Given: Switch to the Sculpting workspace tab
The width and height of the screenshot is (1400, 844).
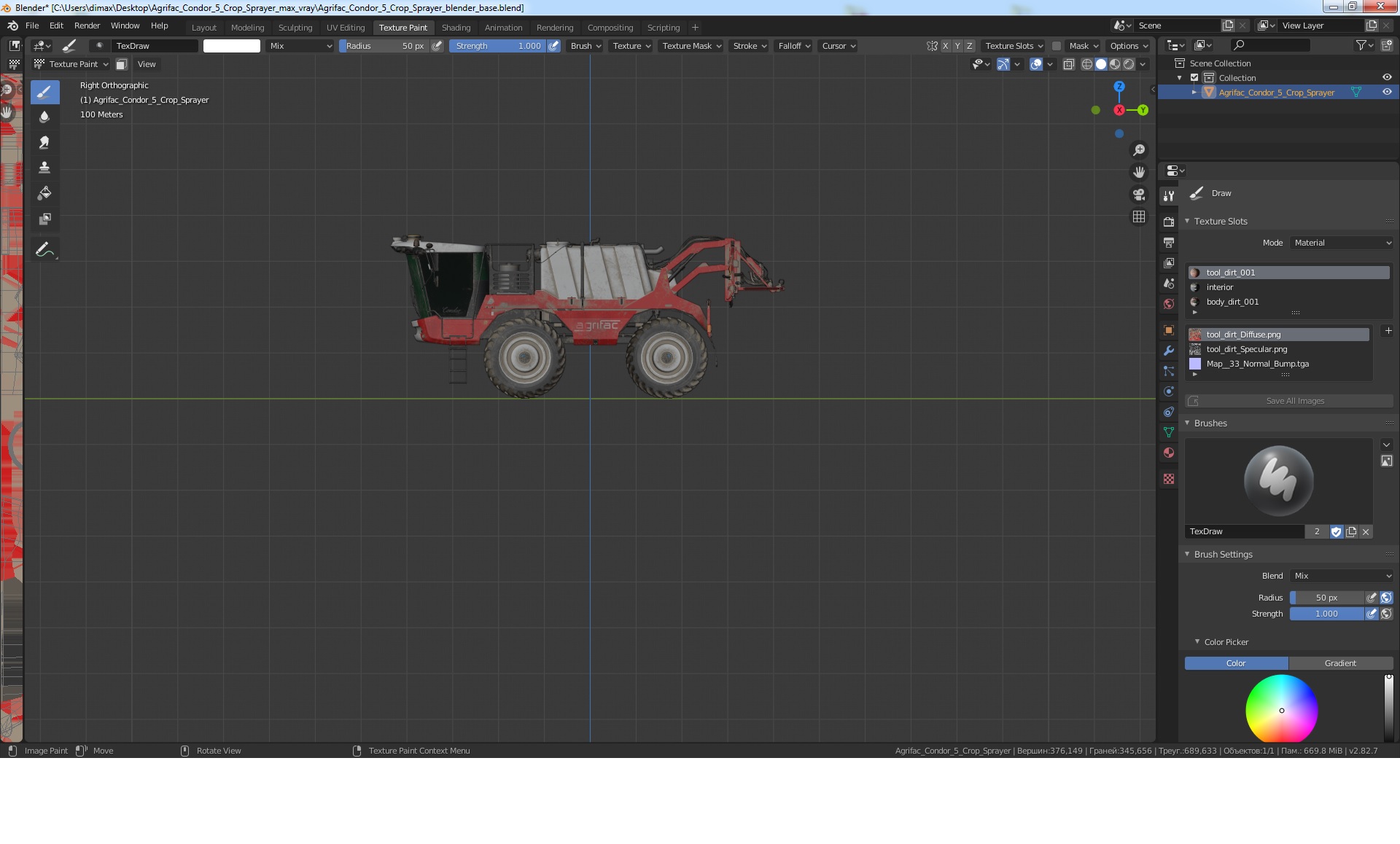Looking at the screenshot, I should pos(295,28).
